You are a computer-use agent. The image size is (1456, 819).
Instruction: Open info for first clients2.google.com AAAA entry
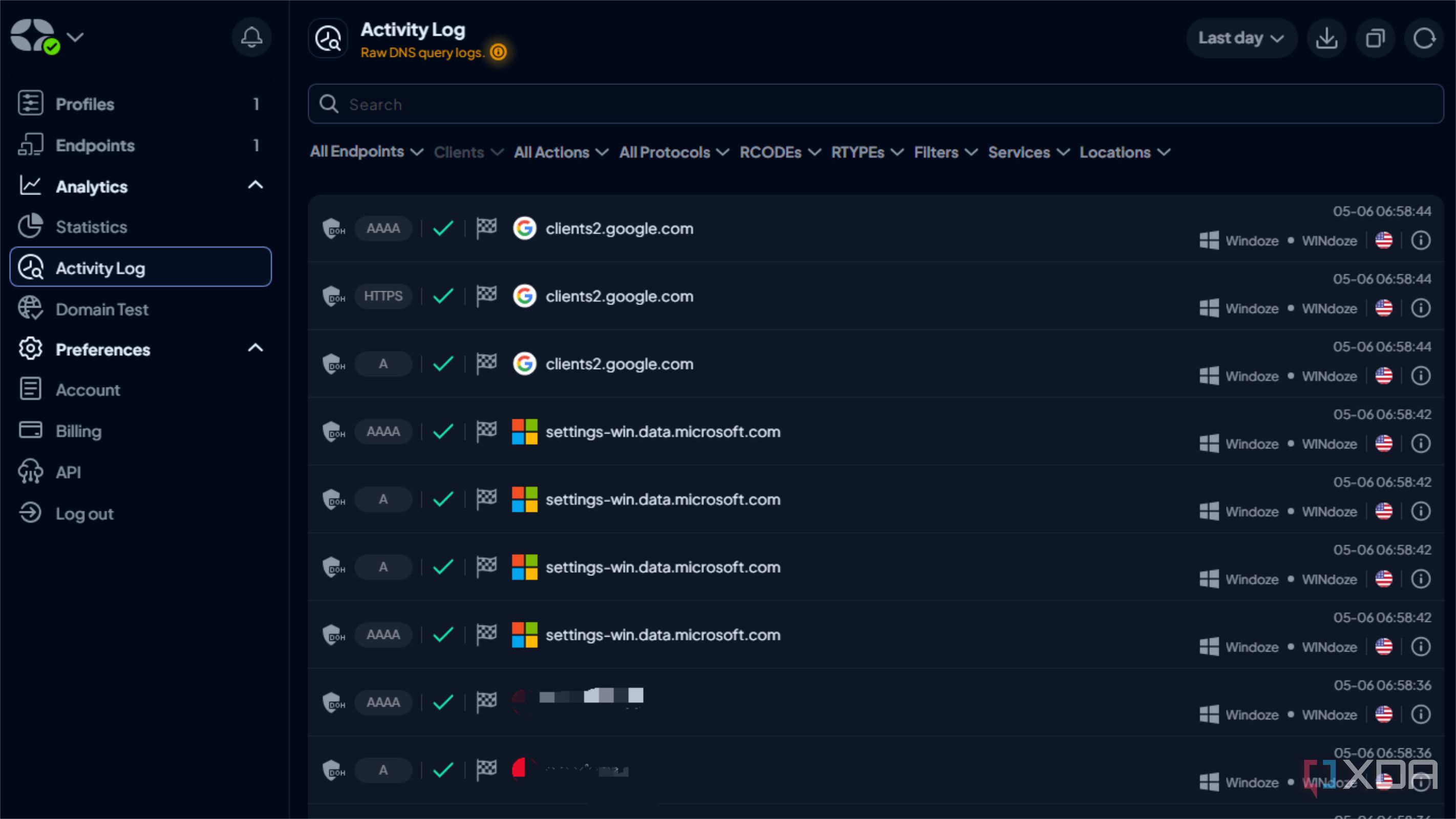[1421, 240]
